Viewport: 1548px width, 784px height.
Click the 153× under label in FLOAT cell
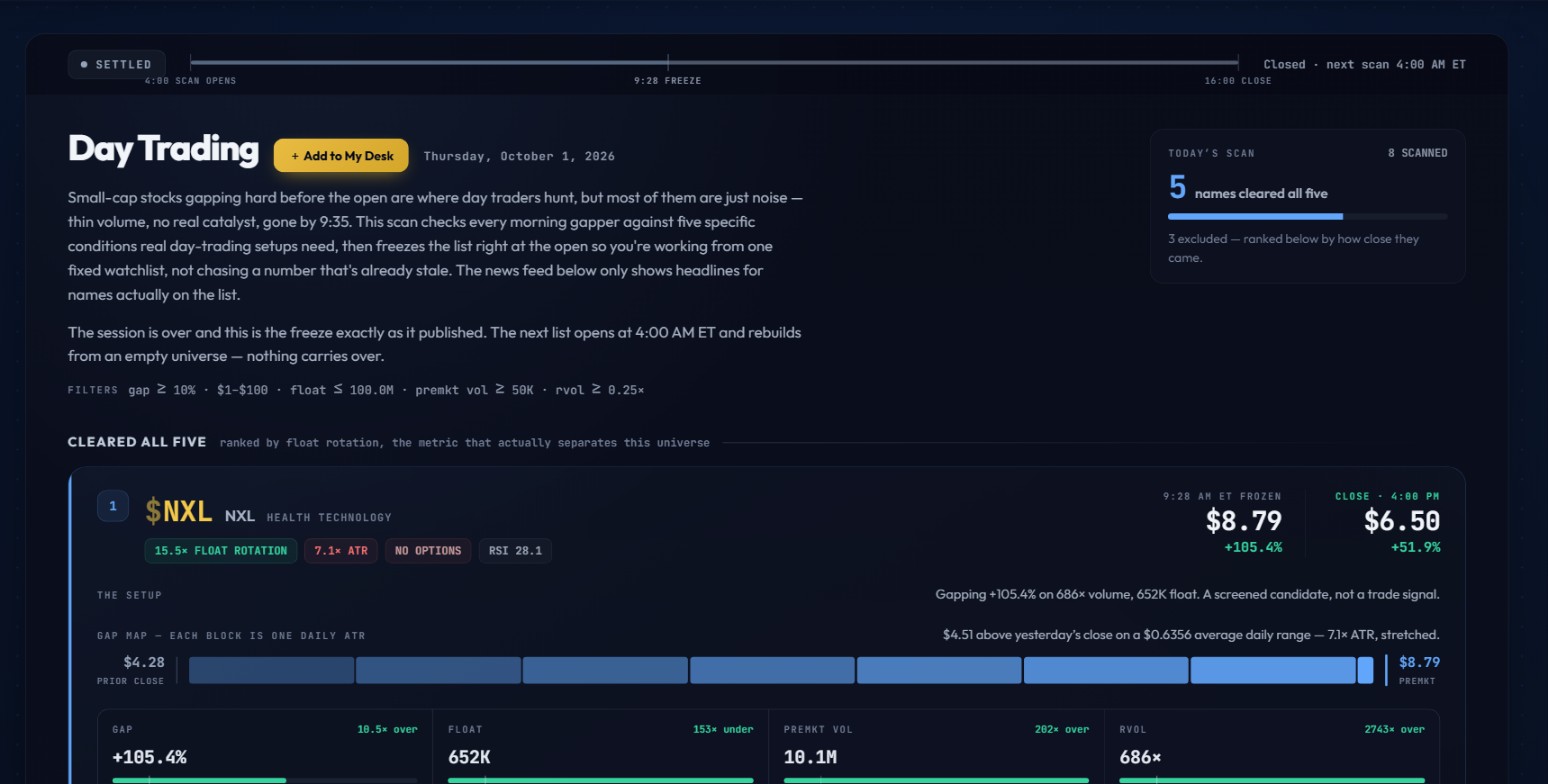723,729
